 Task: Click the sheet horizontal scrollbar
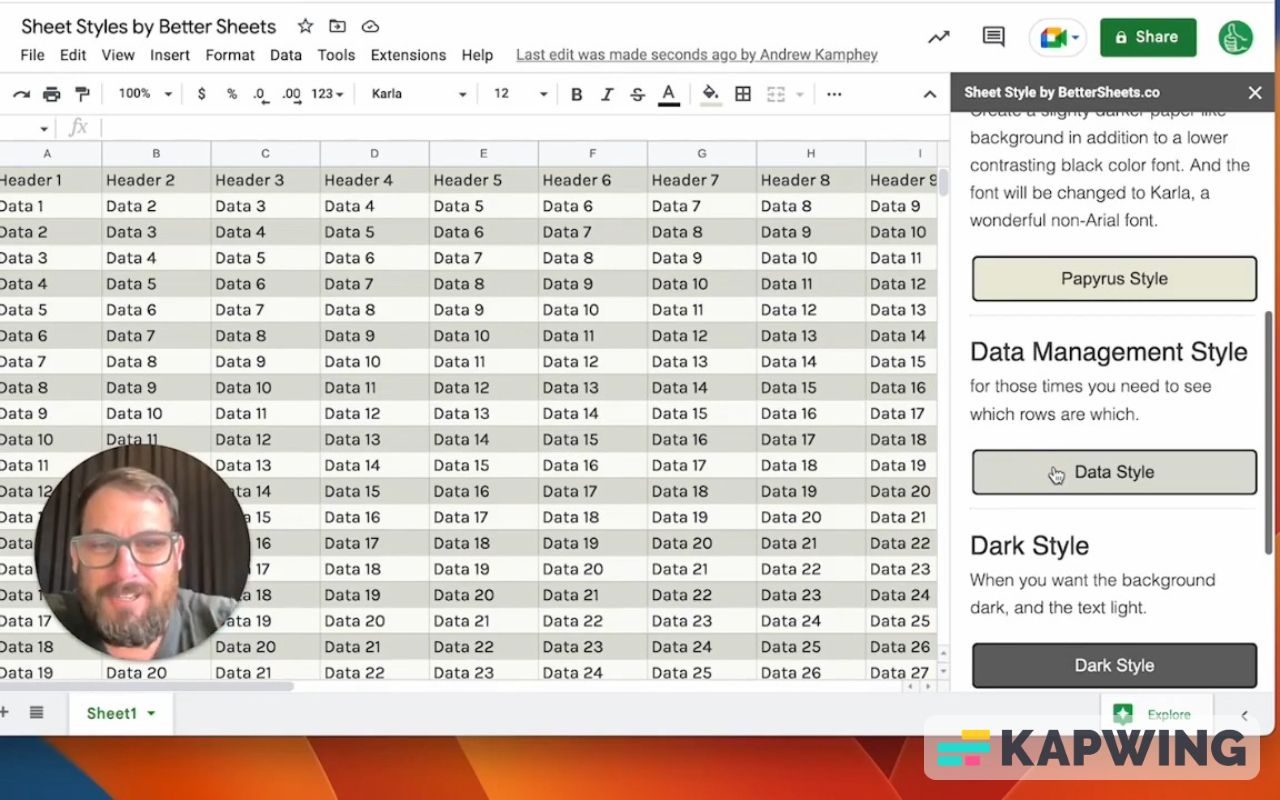[146, 686]
